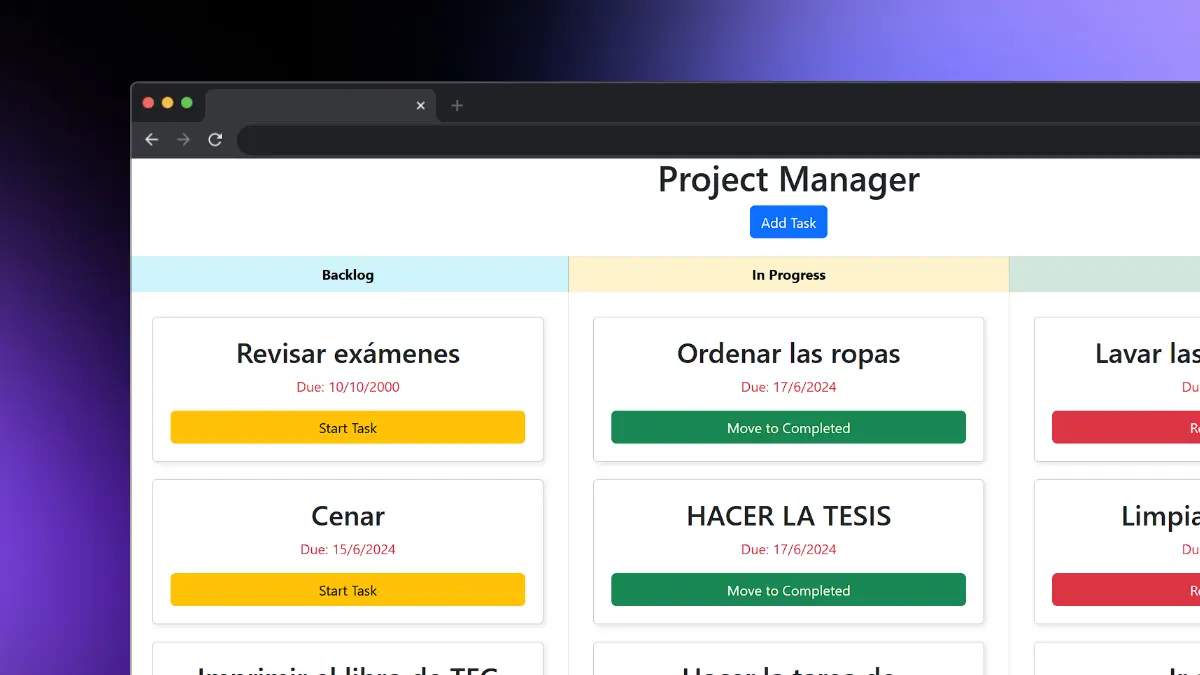
Task: Start the Cenar task
Action: click(348, 590)
